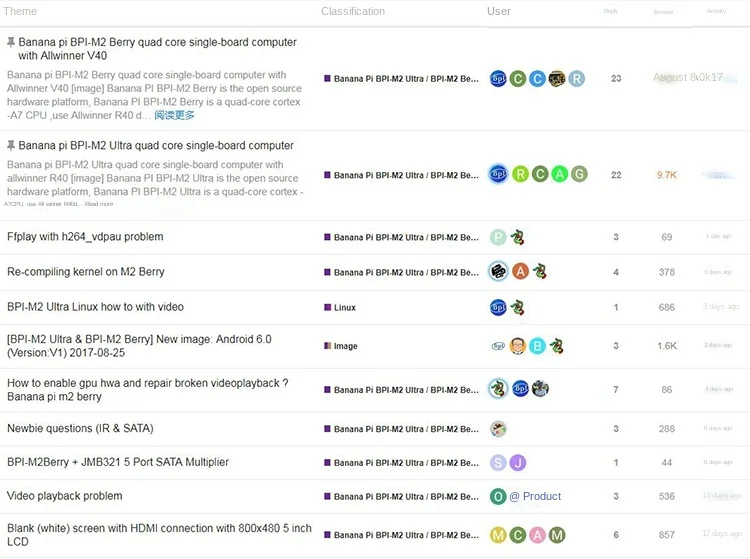Click the photo avatar on the M2 Berry pinned row
Viewport: 750px width, 559px height.
point(557,78)
